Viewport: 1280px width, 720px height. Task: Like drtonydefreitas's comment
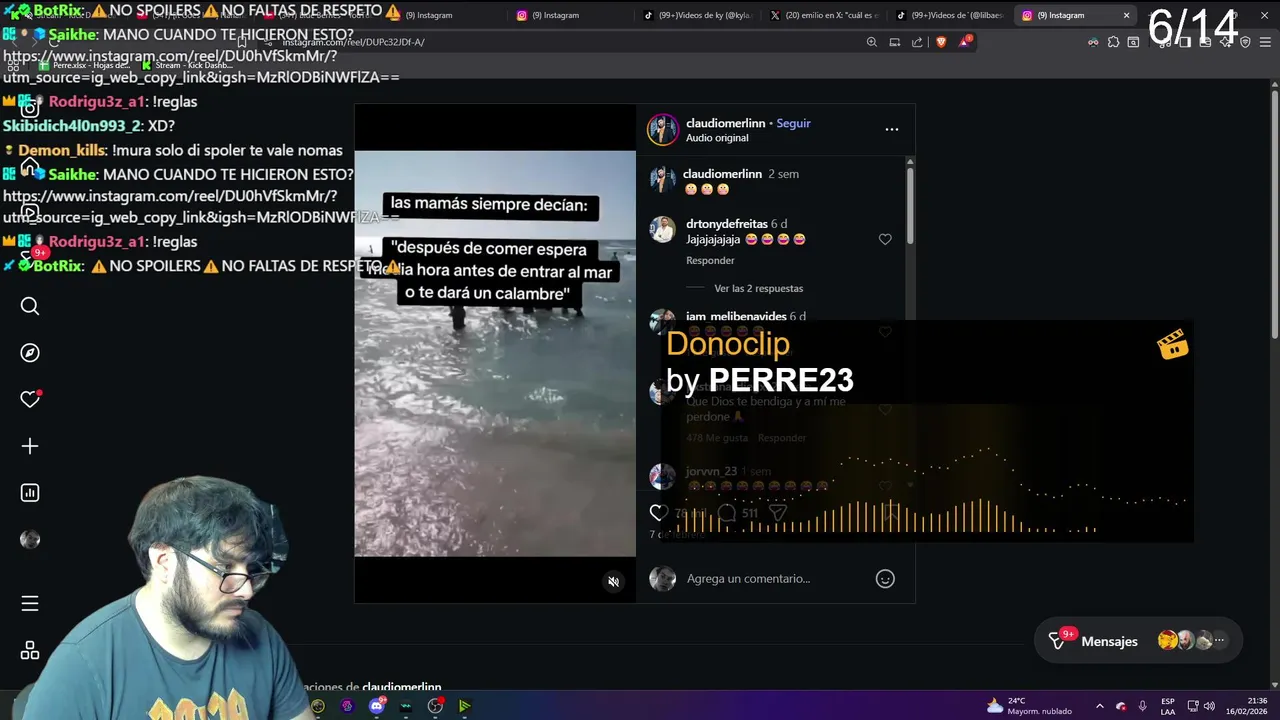(885, 239)
